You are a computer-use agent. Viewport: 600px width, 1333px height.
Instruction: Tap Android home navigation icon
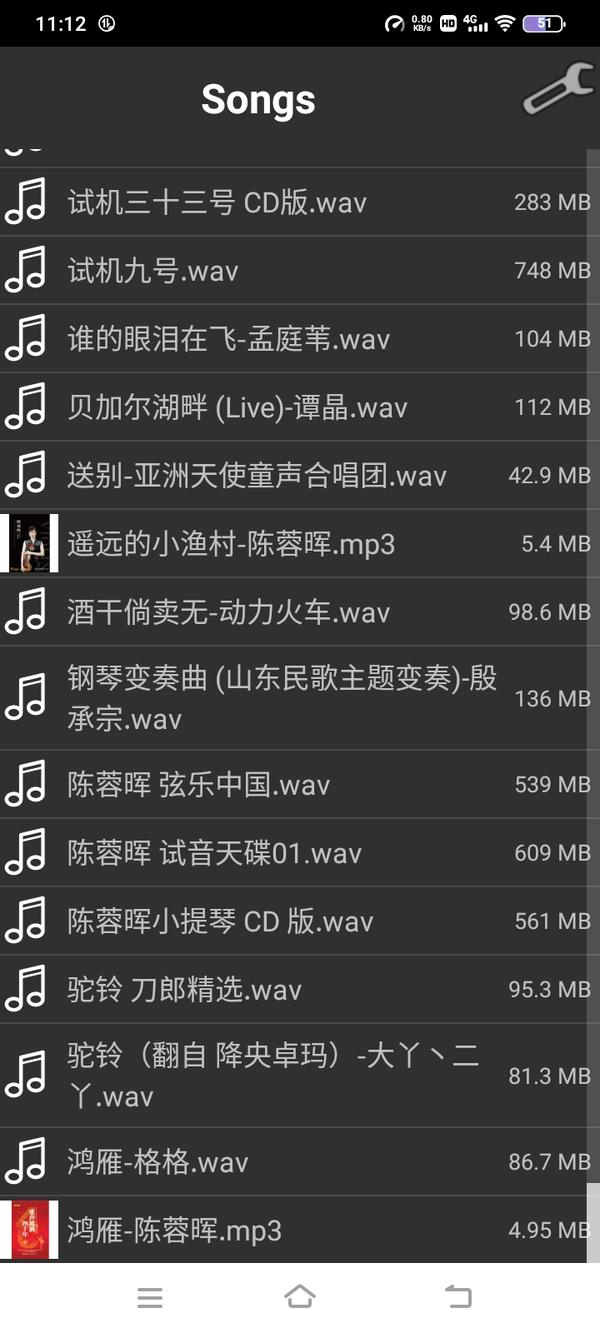[300, 1297]
